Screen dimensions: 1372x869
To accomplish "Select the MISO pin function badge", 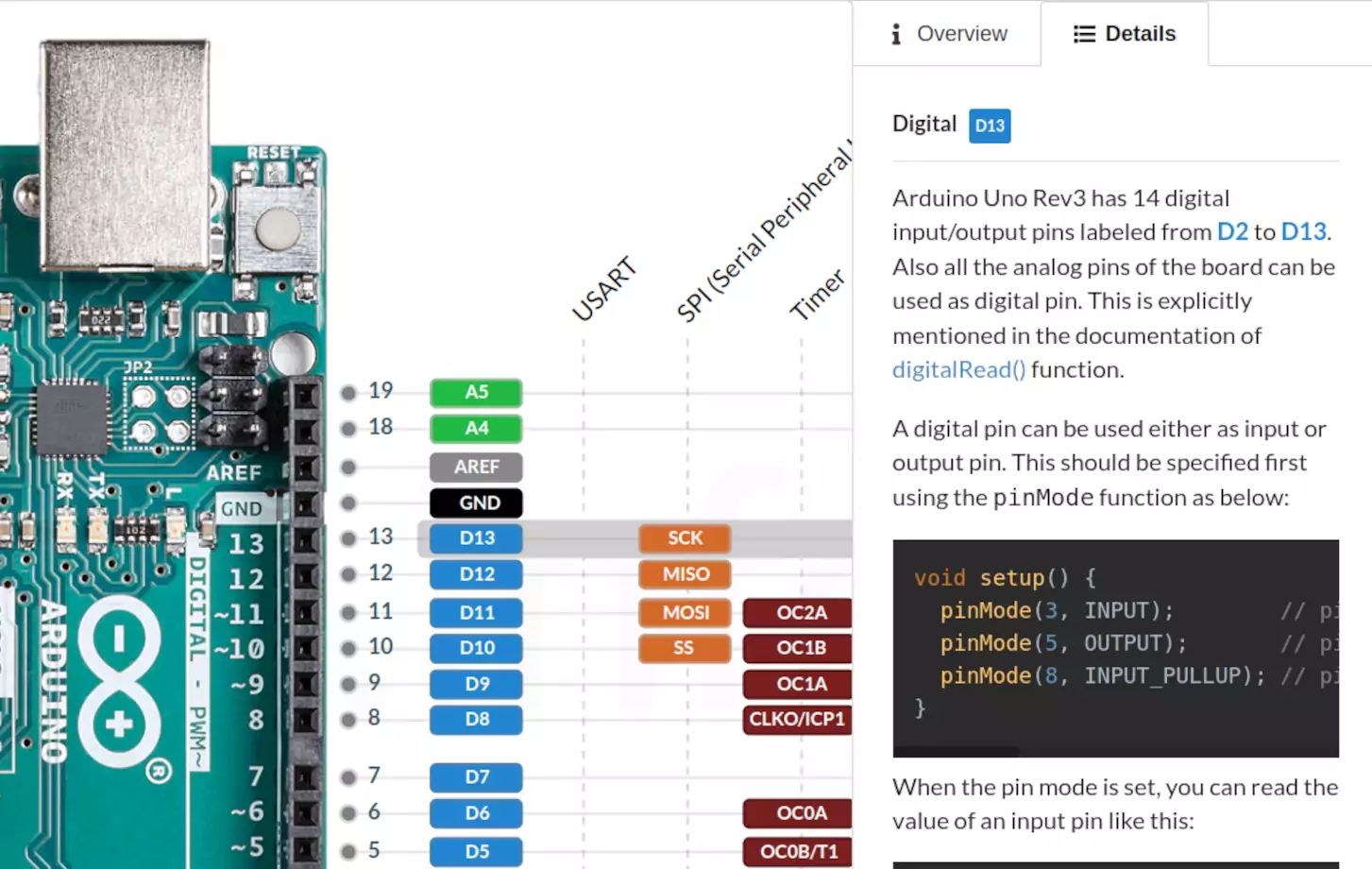I will pos(684,573).
